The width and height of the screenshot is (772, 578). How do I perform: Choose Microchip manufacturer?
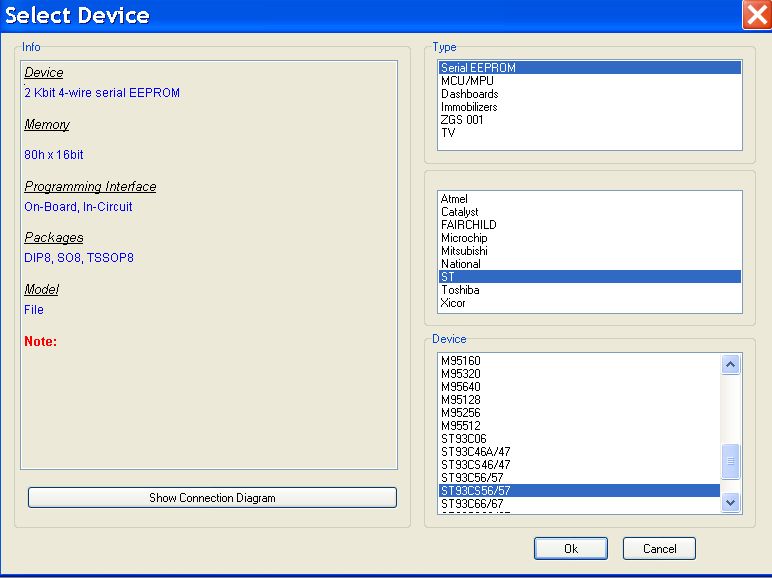pos(464,238)
